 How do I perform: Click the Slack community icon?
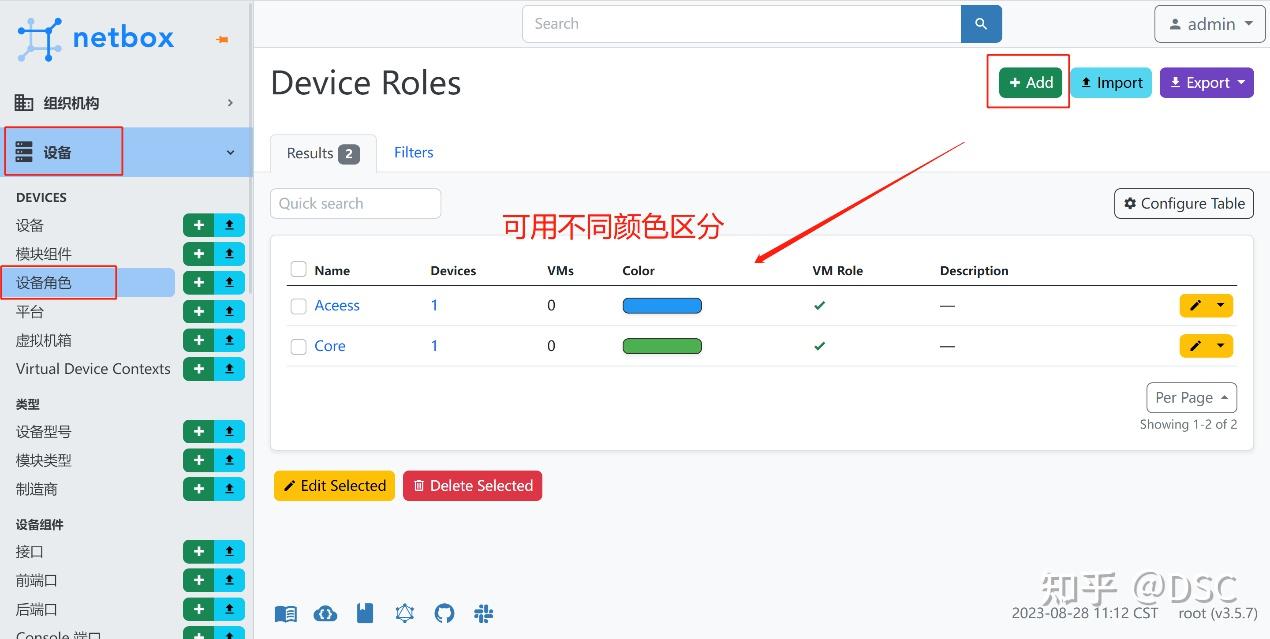pos(483,613)
